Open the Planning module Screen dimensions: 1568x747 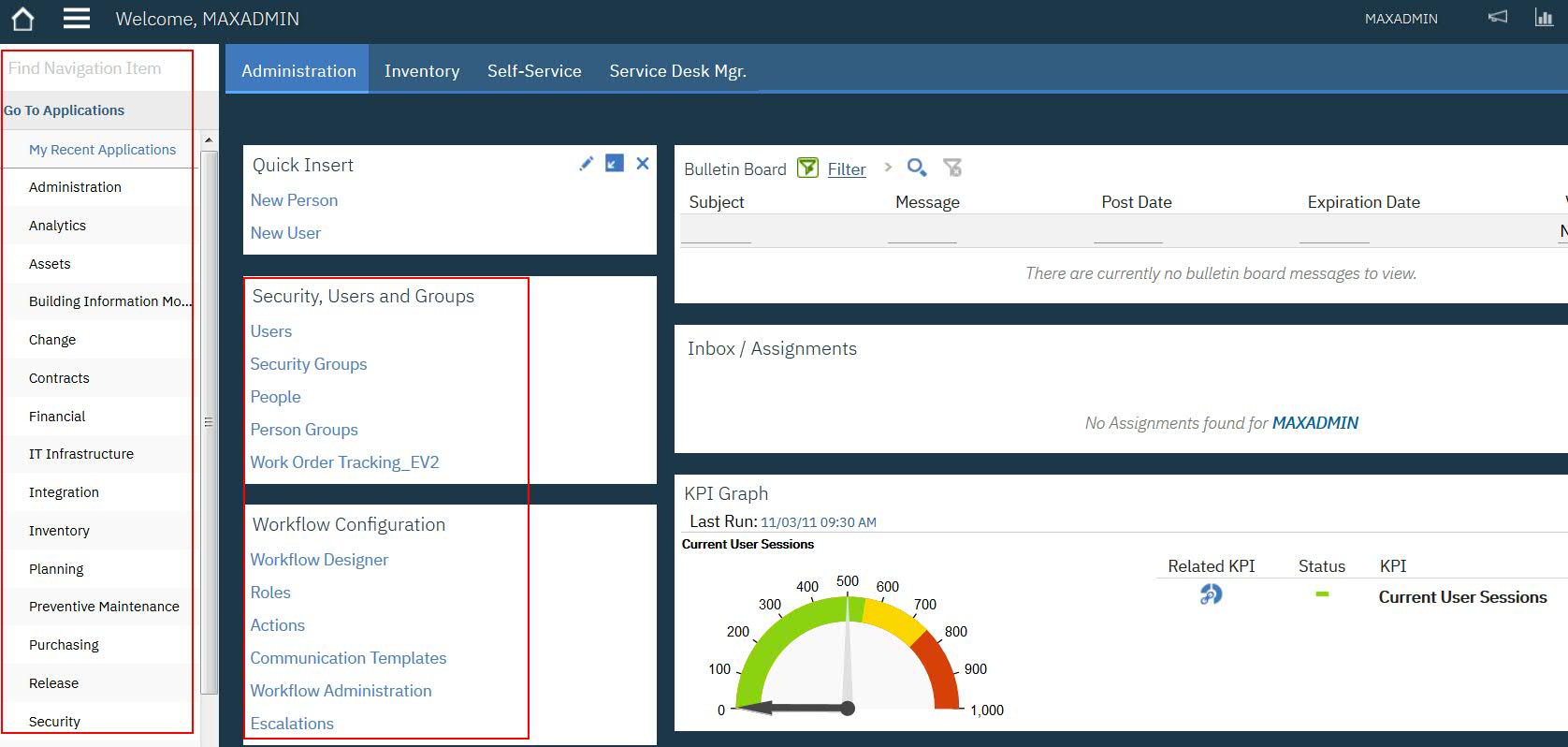(56, 569)
